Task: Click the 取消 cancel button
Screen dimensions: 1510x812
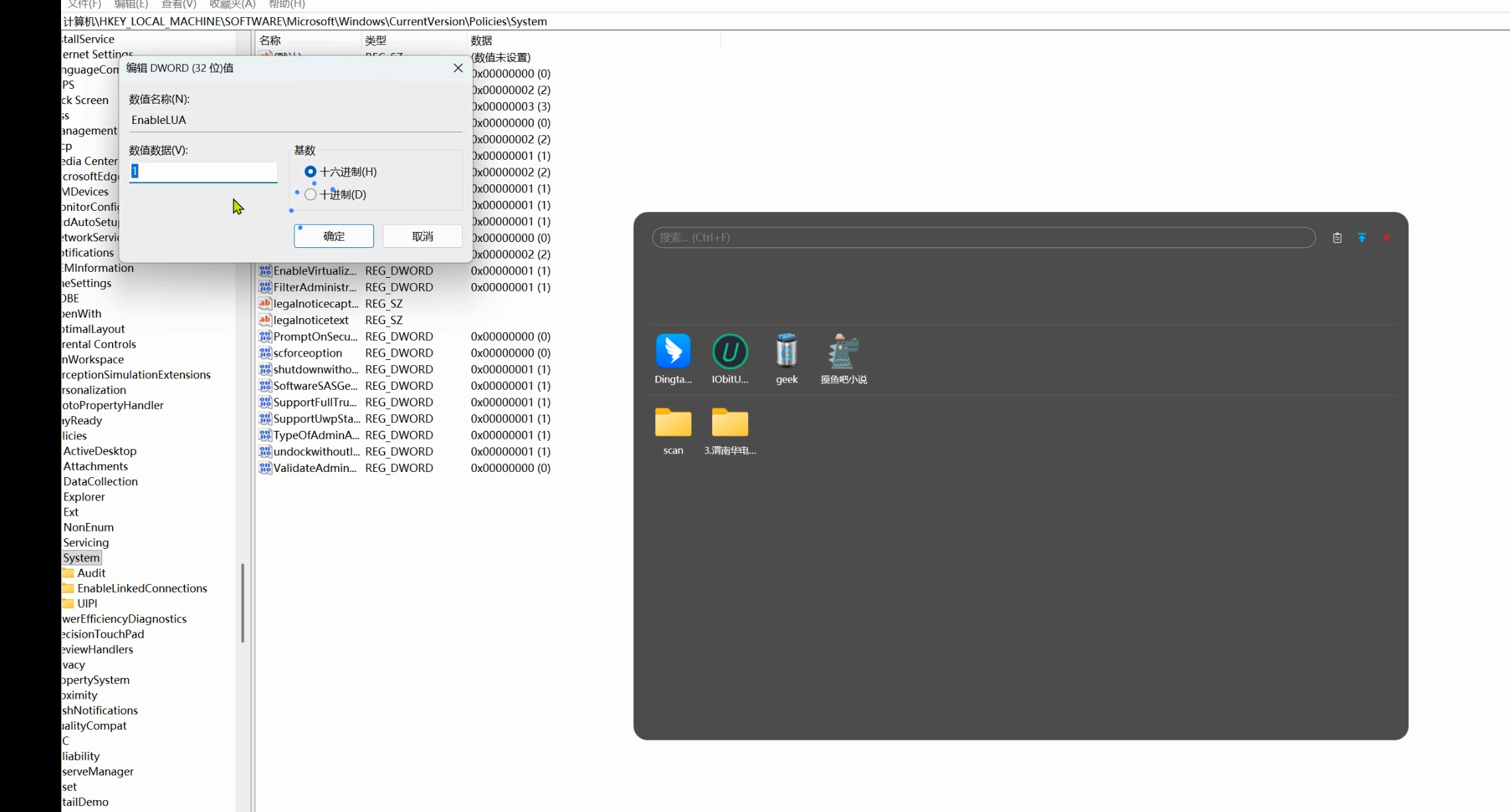Action: click(422, 236)
